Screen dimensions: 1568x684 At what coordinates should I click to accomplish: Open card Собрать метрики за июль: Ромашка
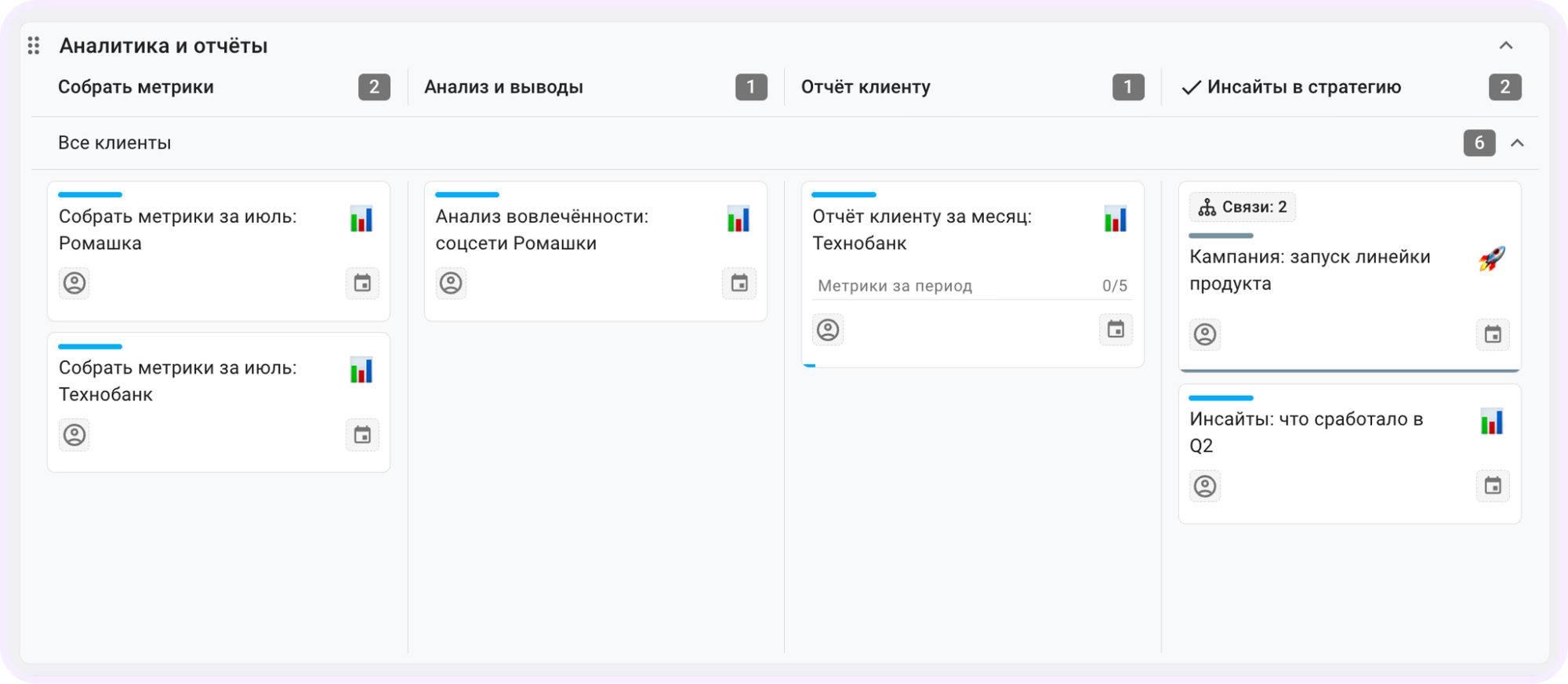point(219,252)
